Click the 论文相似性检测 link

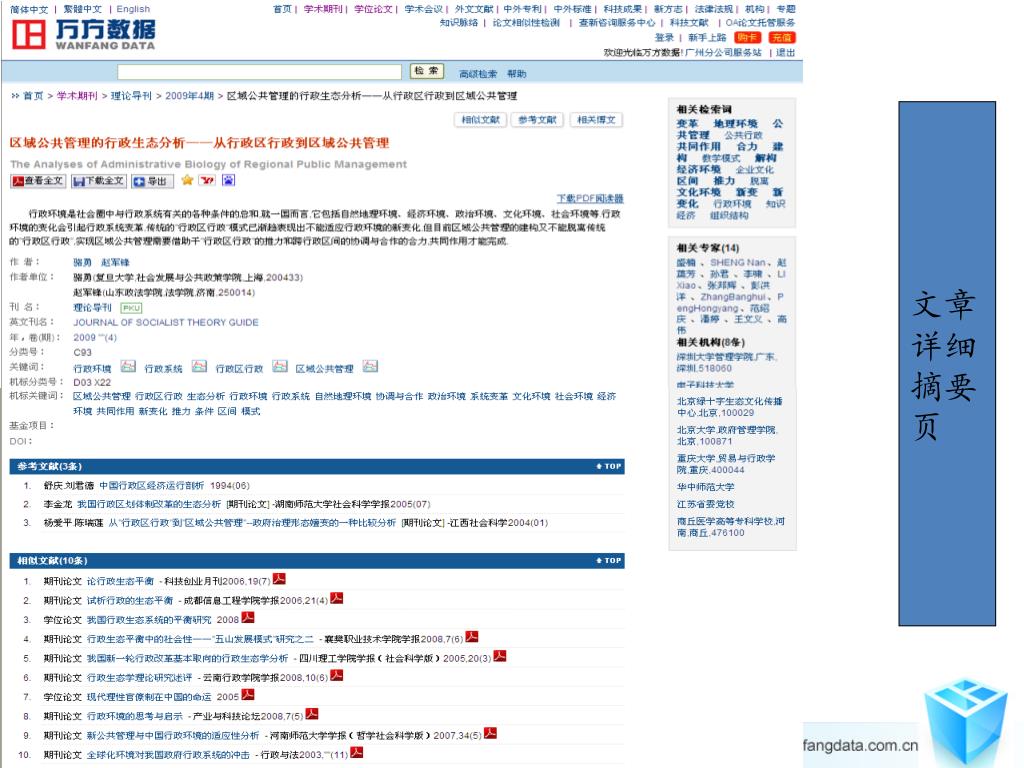(526, 23)
